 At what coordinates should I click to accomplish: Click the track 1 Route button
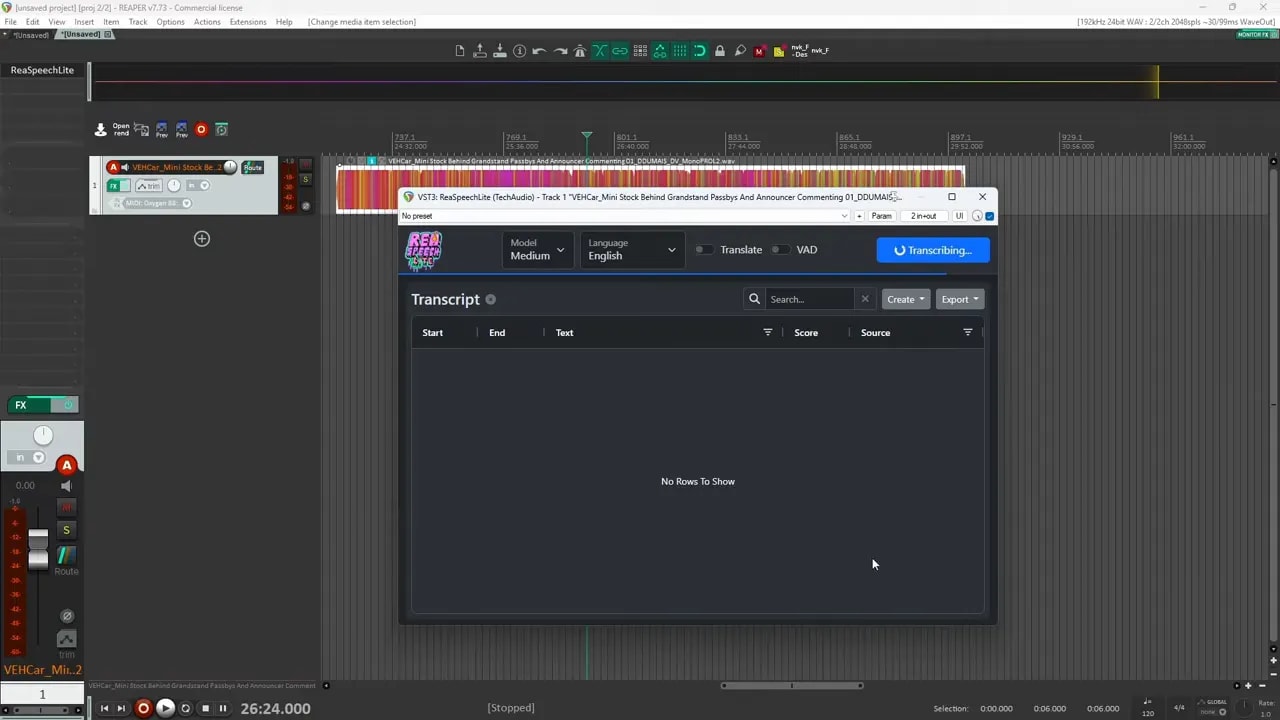252,167
